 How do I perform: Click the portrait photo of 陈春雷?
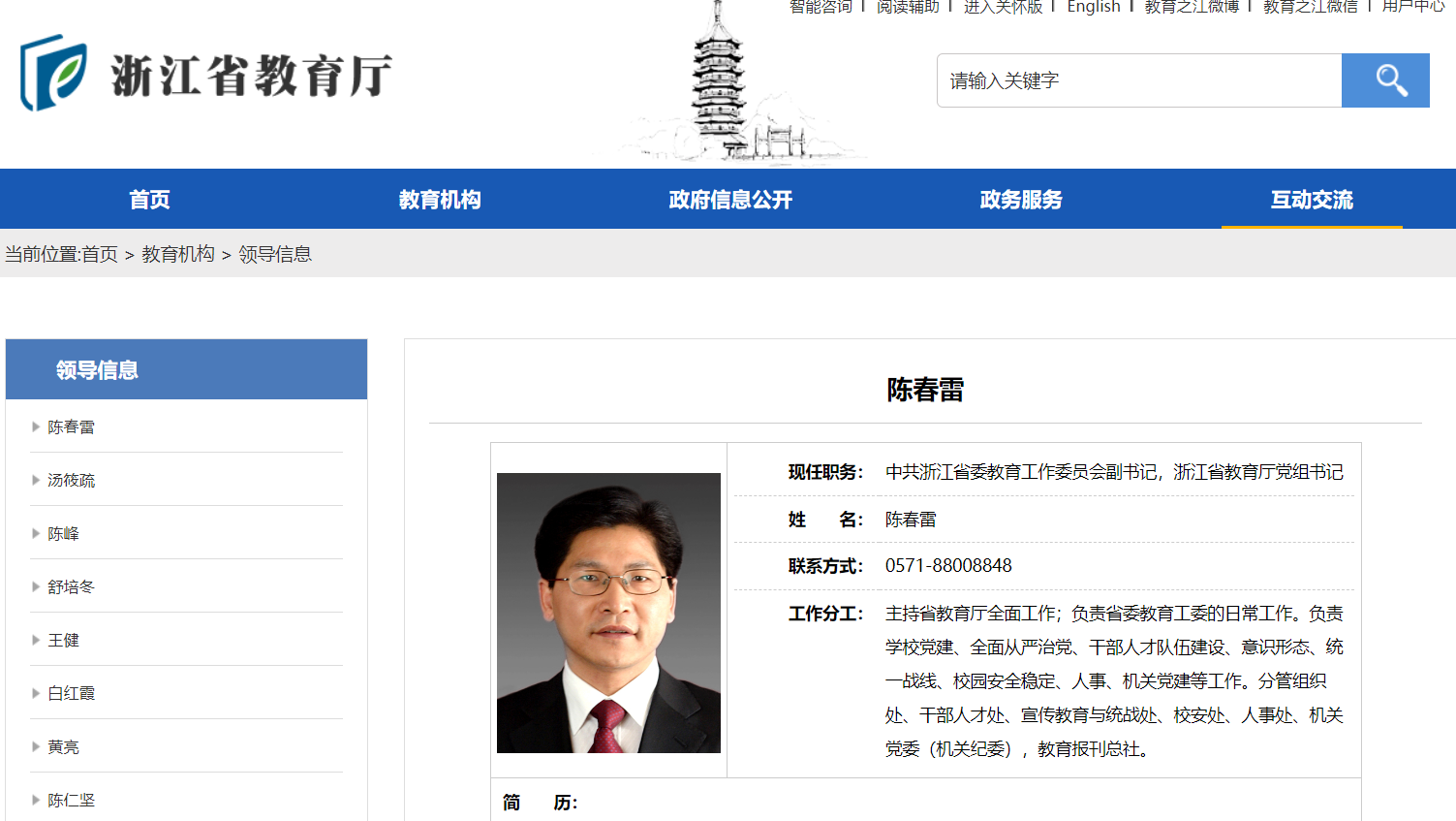pos(608,613)
